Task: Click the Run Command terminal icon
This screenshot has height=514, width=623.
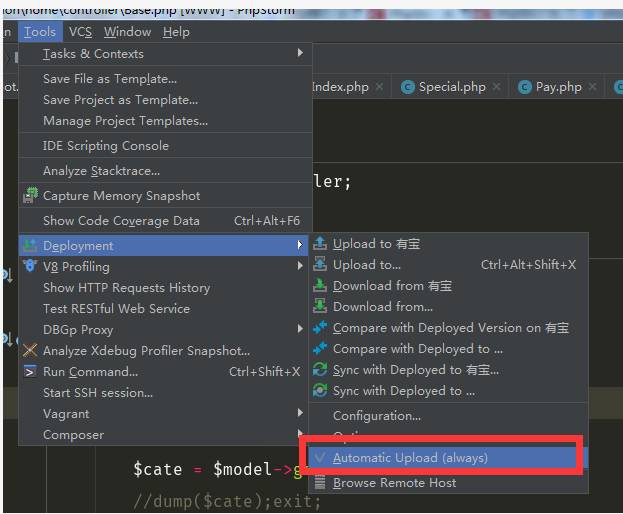Action: 30,371
